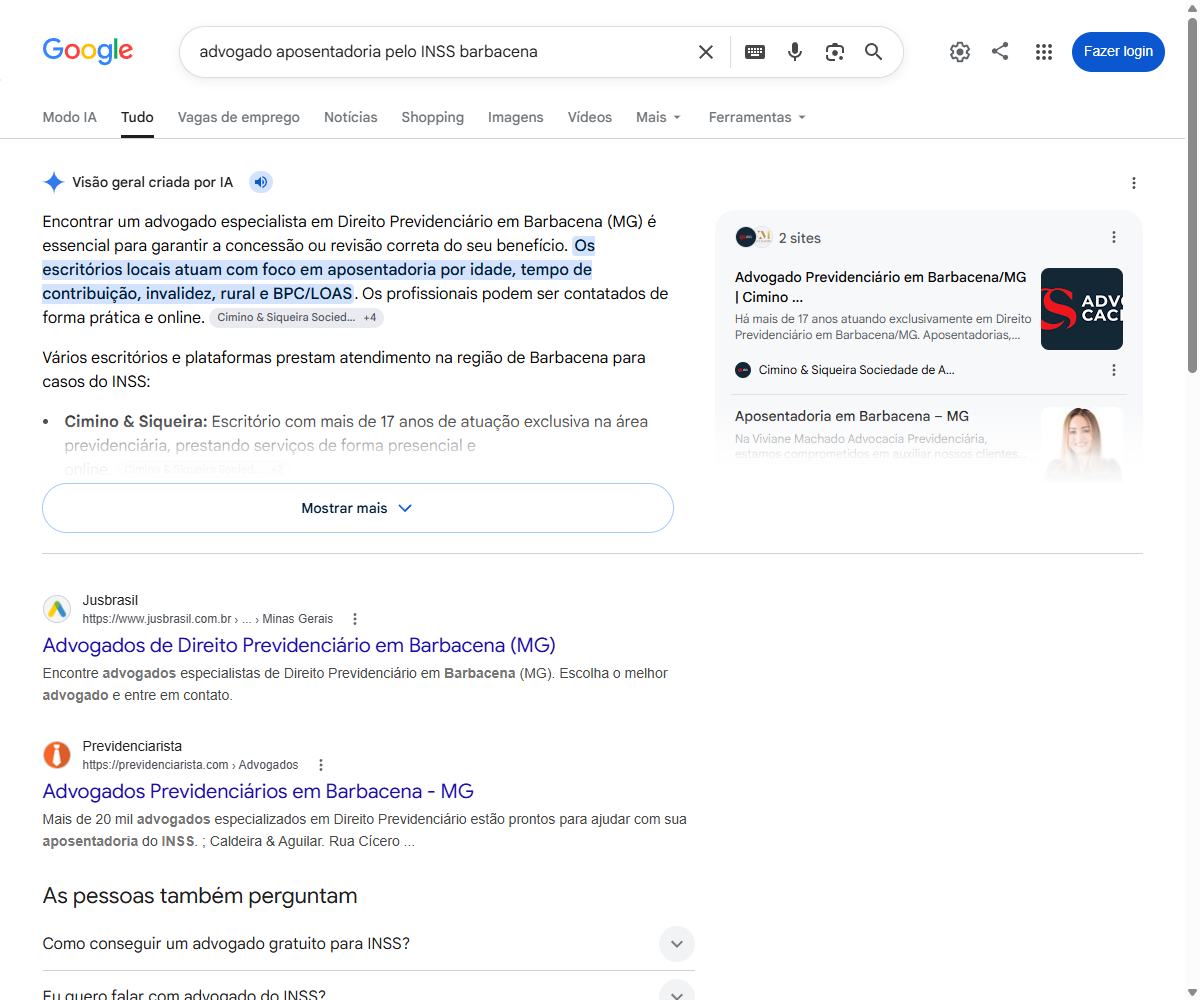
Task: Open Previdenciarista result three-dot menu
Action: pos(321,765)
